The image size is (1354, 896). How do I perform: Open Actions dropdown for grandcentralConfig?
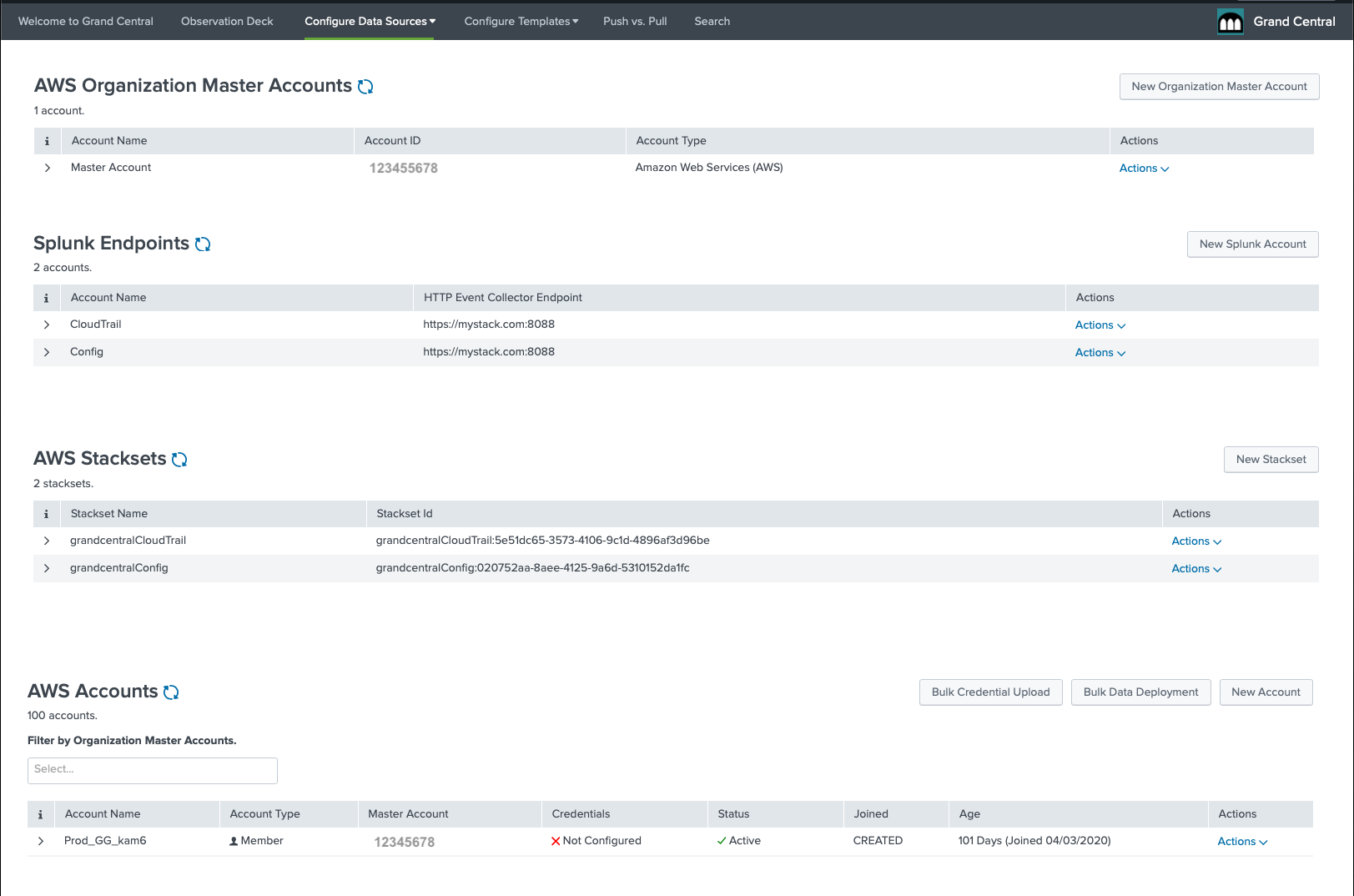click(x=1196, y=569)
